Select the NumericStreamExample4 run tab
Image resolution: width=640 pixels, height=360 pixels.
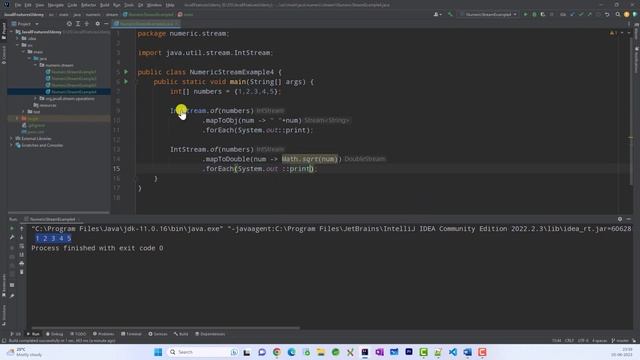tap(53, 219)
